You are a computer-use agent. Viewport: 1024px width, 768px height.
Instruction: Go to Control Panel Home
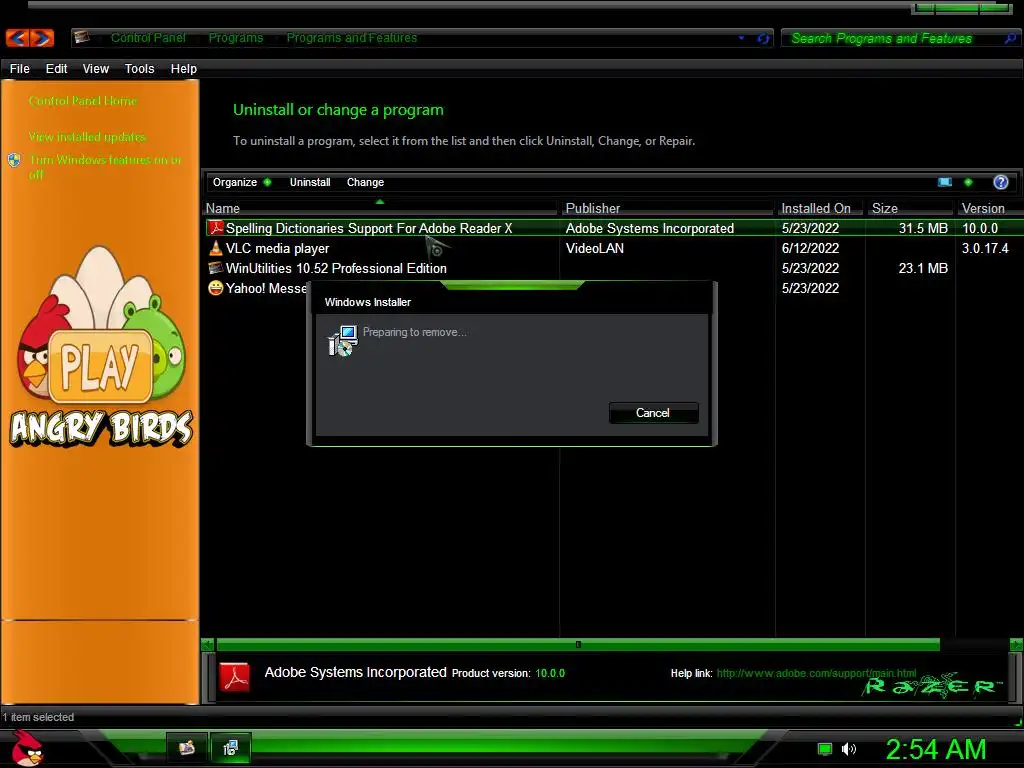[x=83, y=101]
